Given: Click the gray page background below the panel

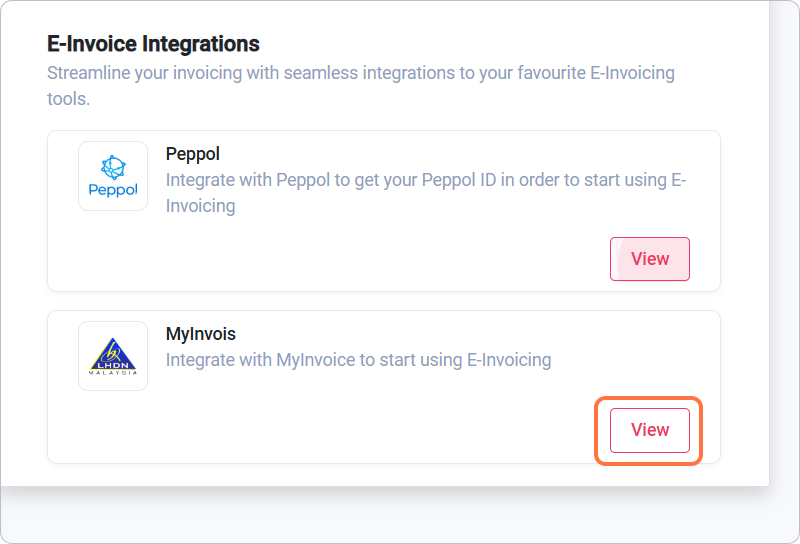Looking at the screenshot, I should [400, 517].
